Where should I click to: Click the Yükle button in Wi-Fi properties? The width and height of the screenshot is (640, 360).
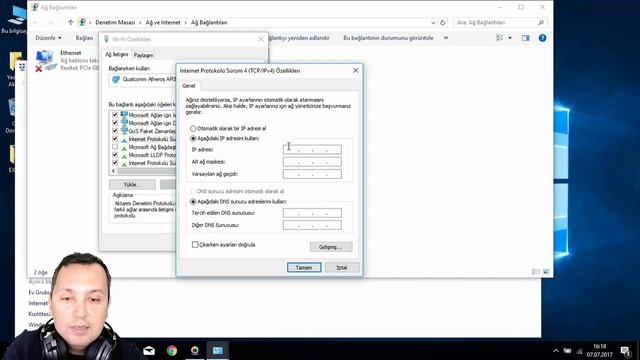[x=132, y=184]
